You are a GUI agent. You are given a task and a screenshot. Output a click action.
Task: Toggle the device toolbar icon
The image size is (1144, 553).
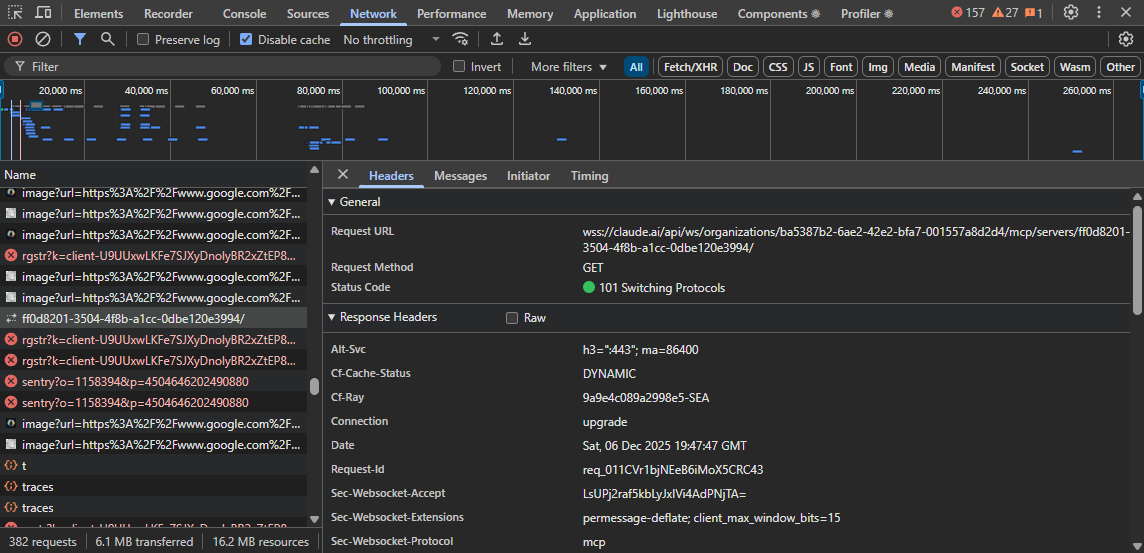[x=44, y=13]
